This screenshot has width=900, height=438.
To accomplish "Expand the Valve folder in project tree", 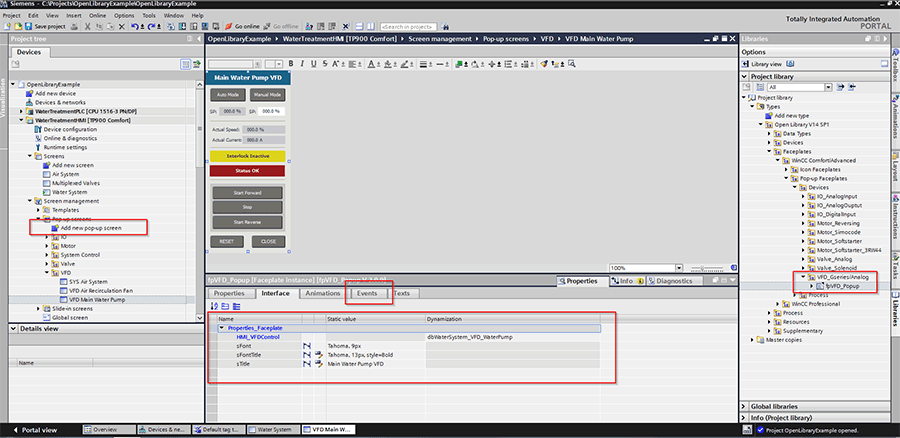I will (x=47, y=264).
